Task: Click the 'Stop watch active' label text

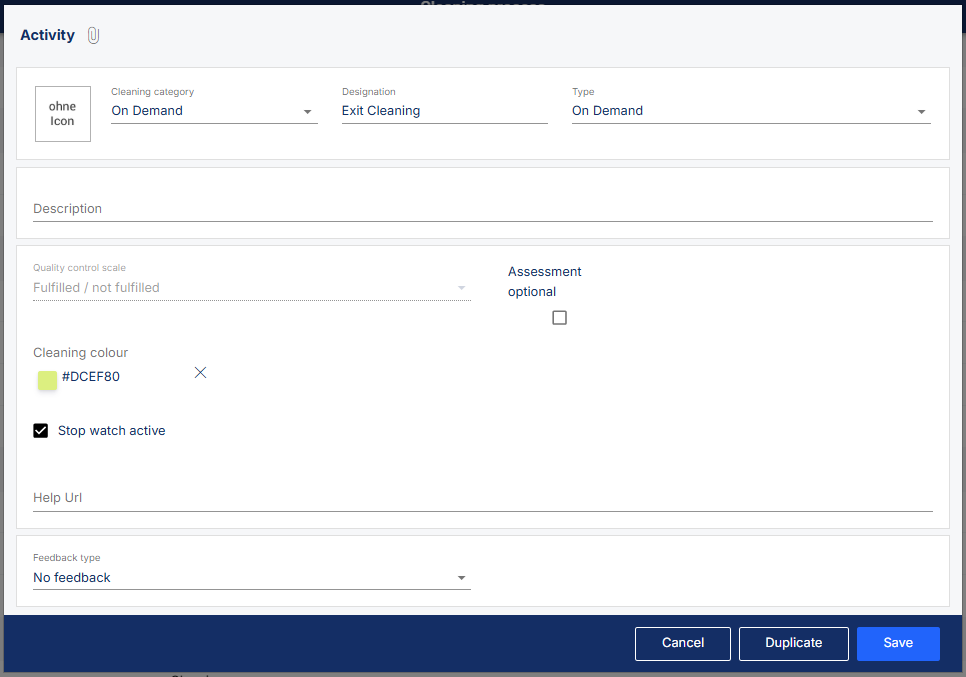Action: [111, 431]
